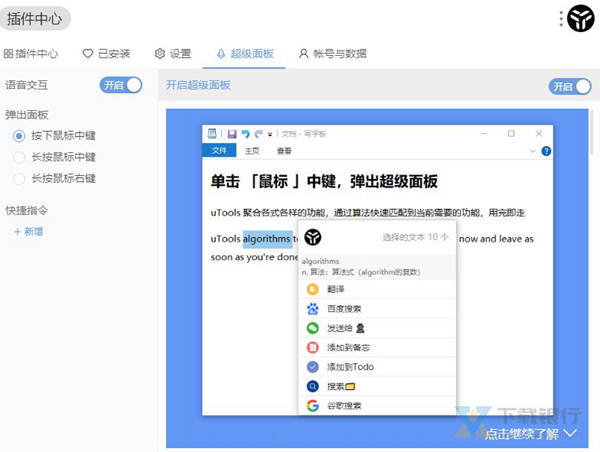This screenshot has height=452, width=600.
Task: Click the save icon in the WordPad preview
Action: [232, 134]
